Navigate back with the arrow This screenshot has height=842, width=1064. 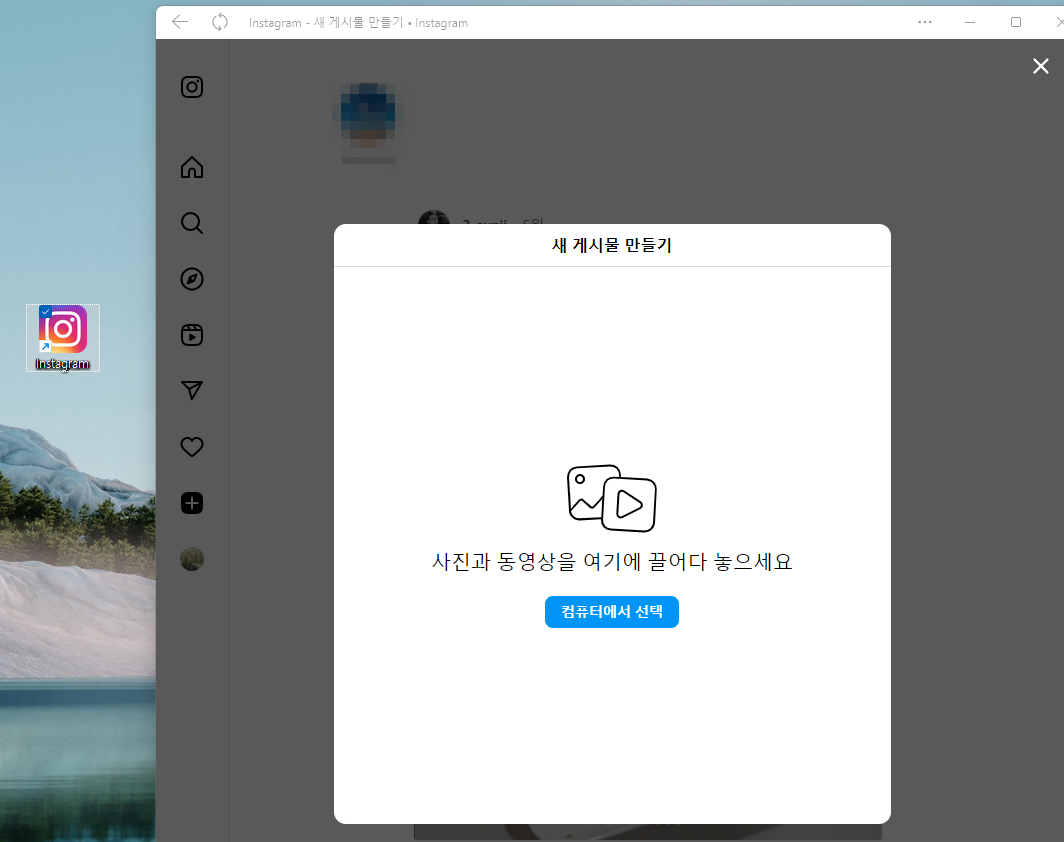179,22
